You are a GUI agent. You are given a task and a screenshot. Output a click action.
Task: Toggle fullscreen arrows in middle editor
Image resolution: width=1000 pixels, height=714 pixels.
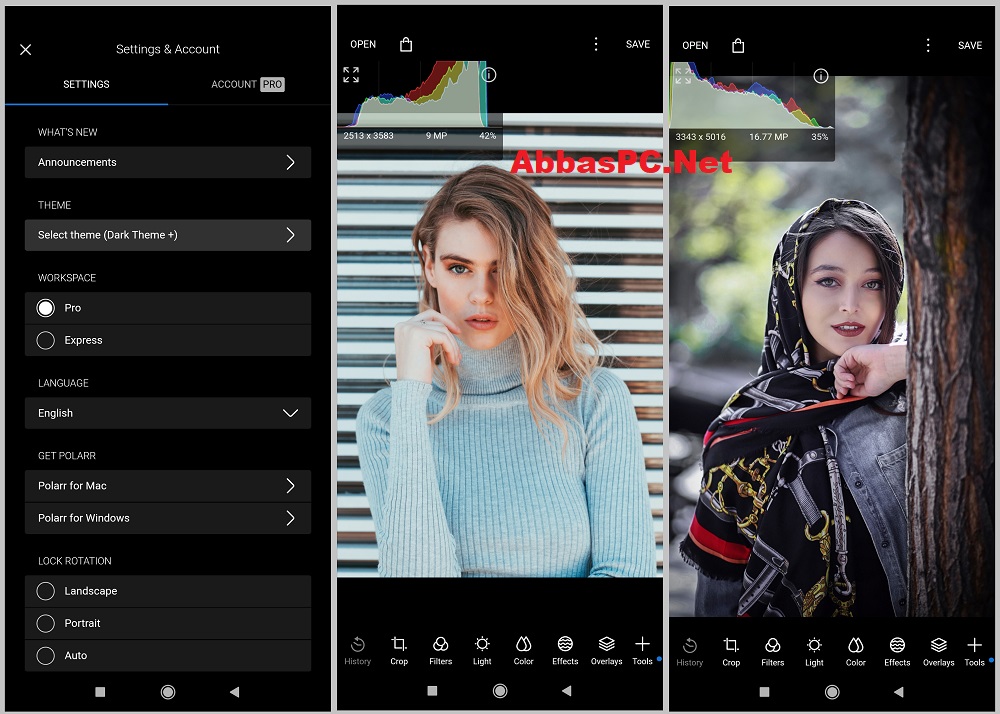tap(351, 75)
